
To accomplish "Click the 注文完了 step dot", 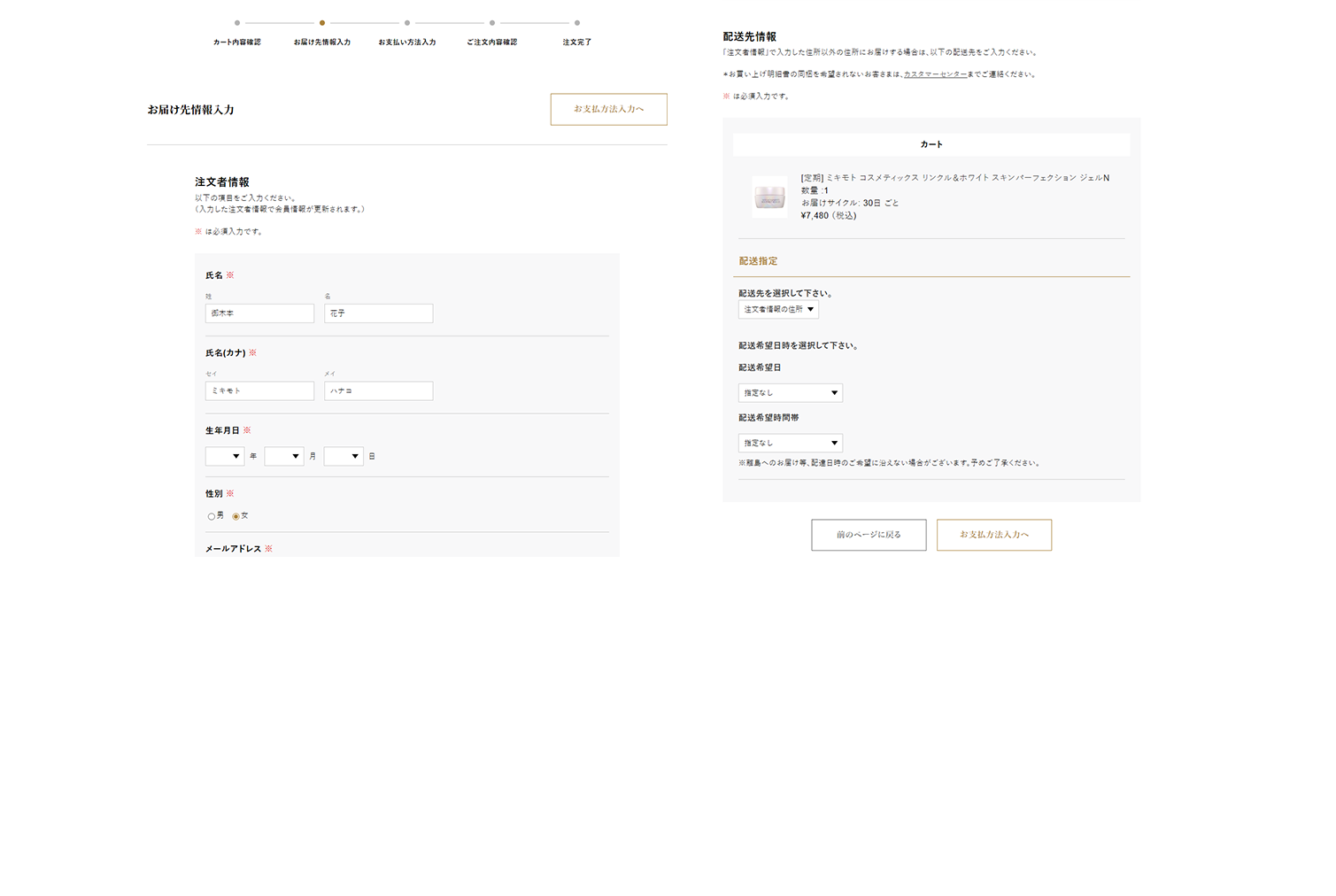I will 577,23.
